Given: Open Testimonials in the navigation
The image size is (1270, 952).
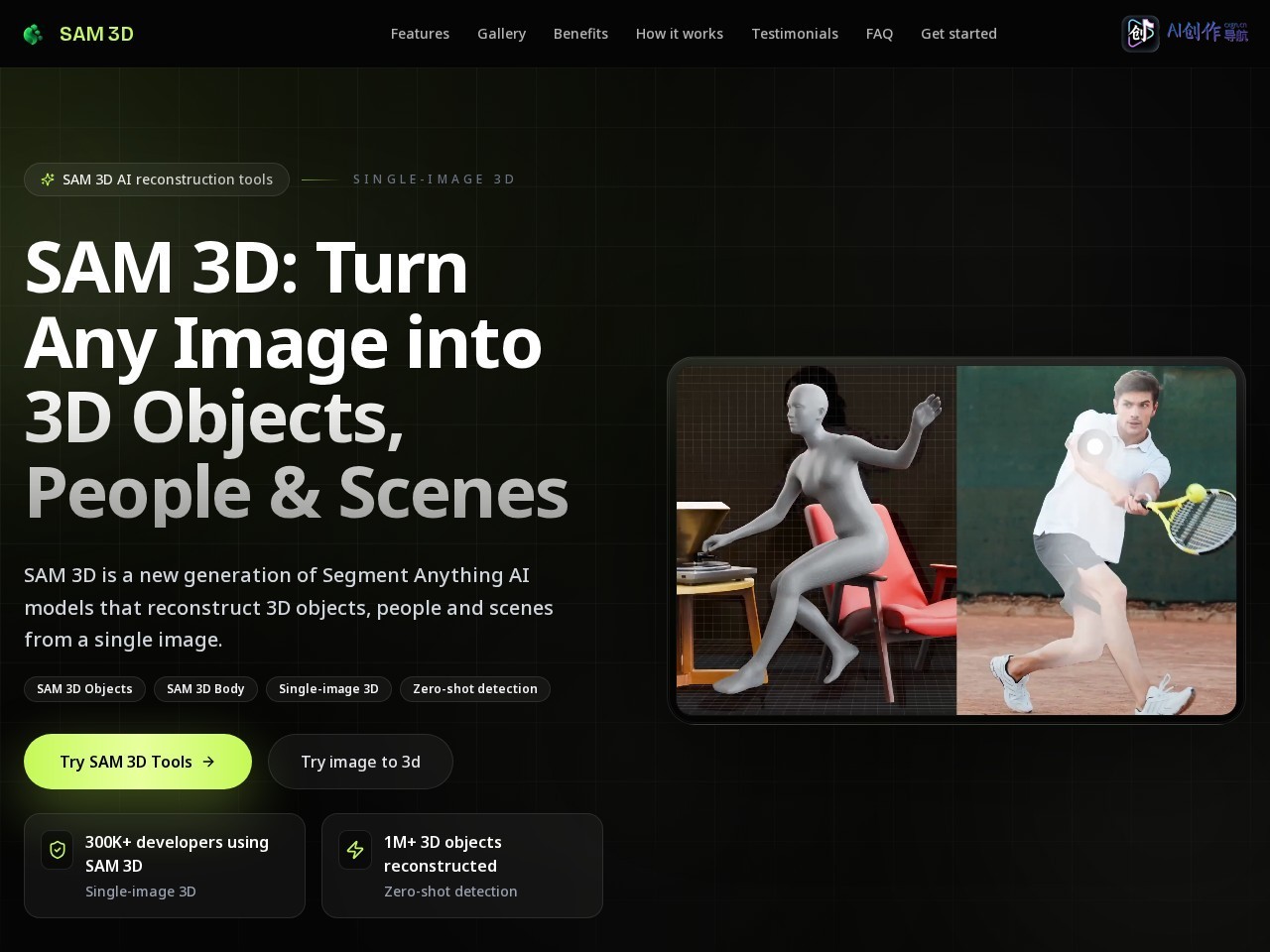Looking at the screenshot, I should [795, 34].
